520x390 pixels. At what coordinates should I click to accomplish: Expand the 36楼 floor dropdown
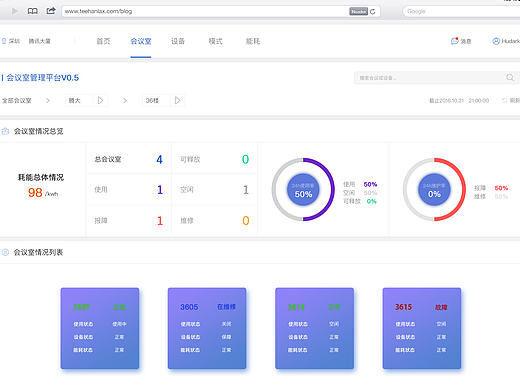tap(163, 100)
